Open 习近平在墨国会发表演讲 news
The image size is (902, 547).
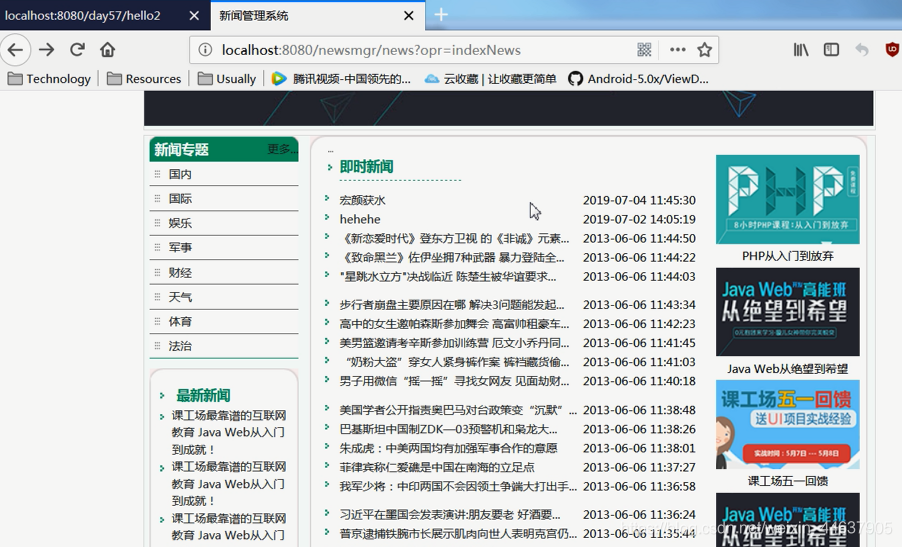450,514
